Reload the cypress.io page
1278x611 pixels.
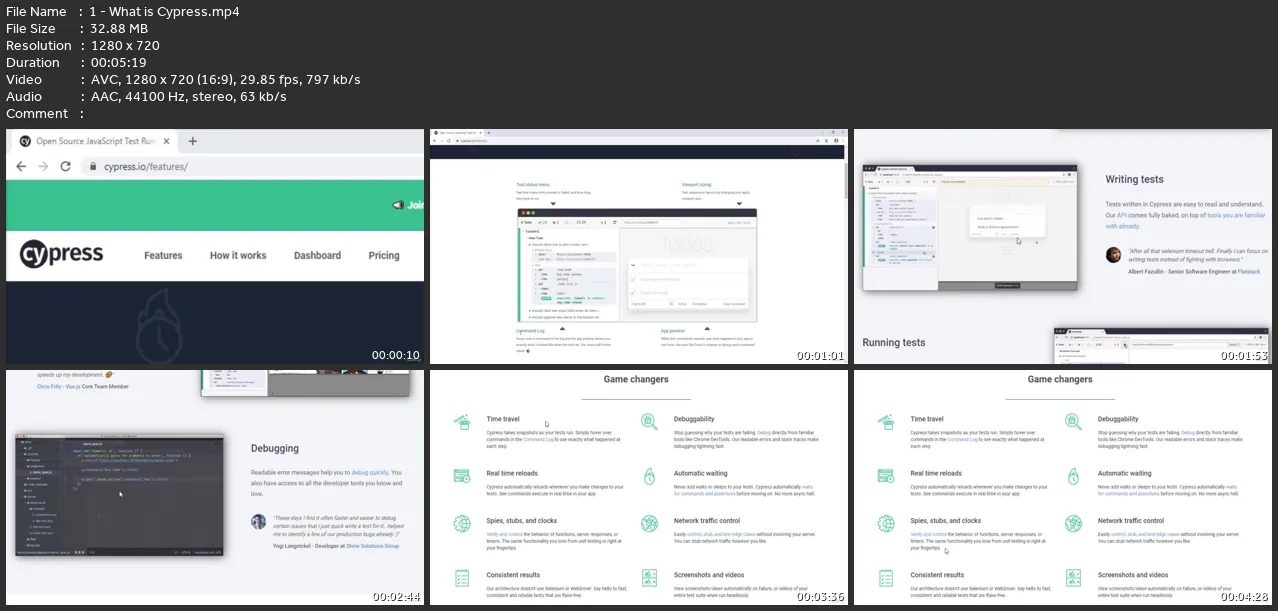(66, 166)
